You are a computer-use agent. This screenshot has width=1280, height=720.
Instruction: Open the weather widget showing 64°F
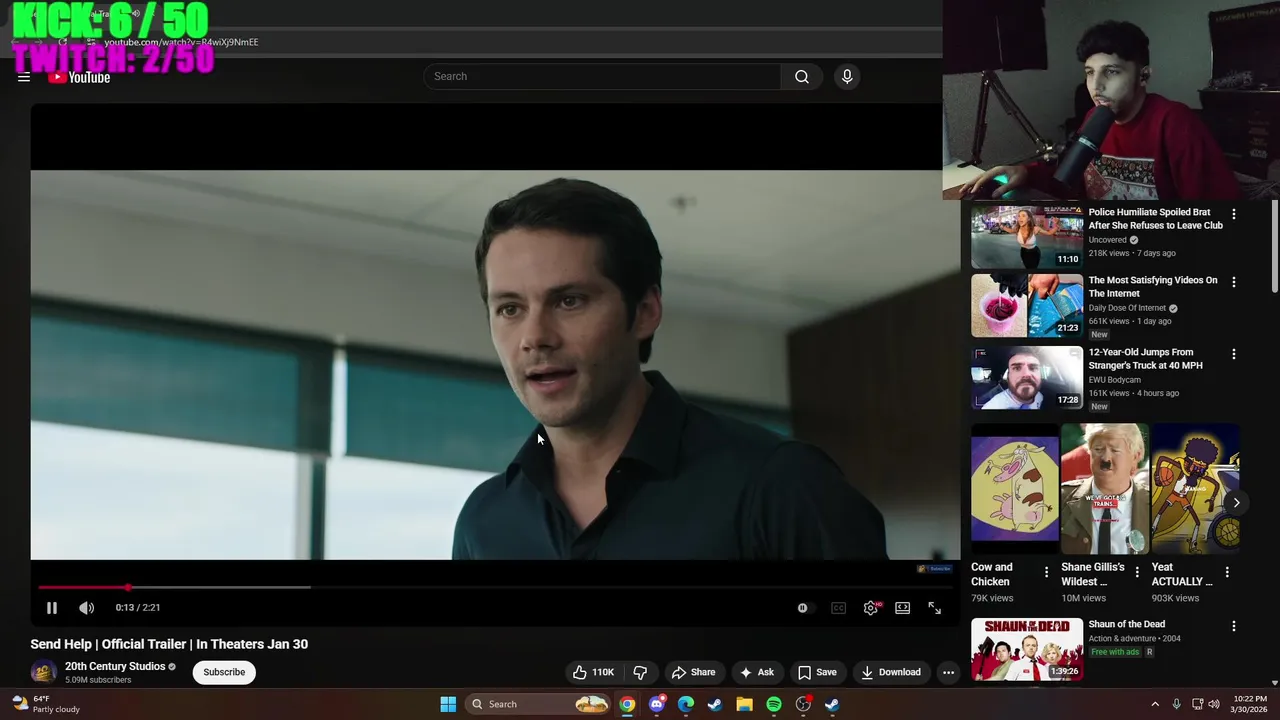tap(47, 704)
